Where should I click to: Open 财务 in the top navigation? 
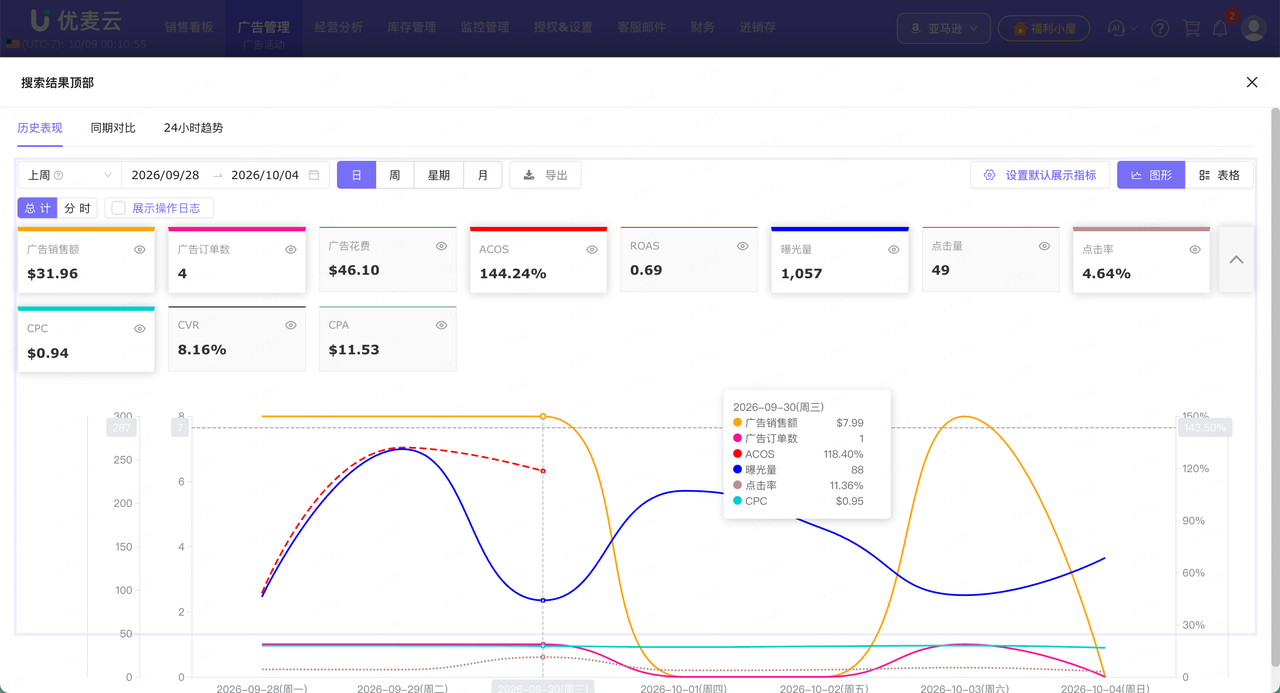pyautogui.click(x=703, y=28)
